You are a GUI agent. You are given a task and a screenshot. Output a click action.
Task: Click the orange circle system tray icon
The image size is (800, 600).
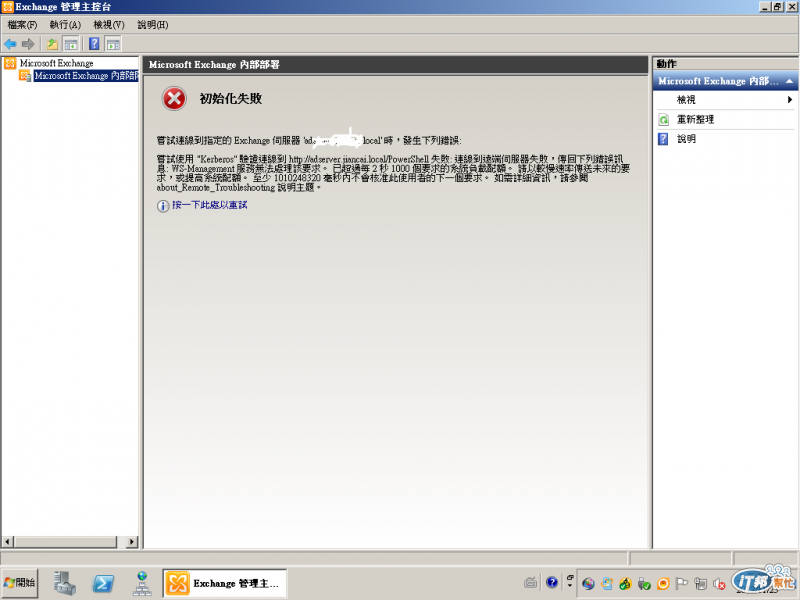(663, 584)
